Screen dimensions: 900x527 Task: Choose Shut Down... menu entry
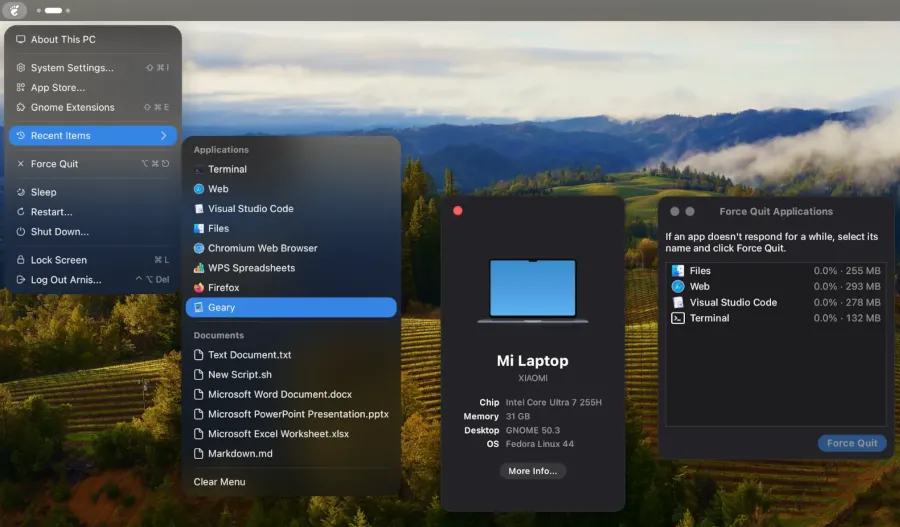coord(93,231)
